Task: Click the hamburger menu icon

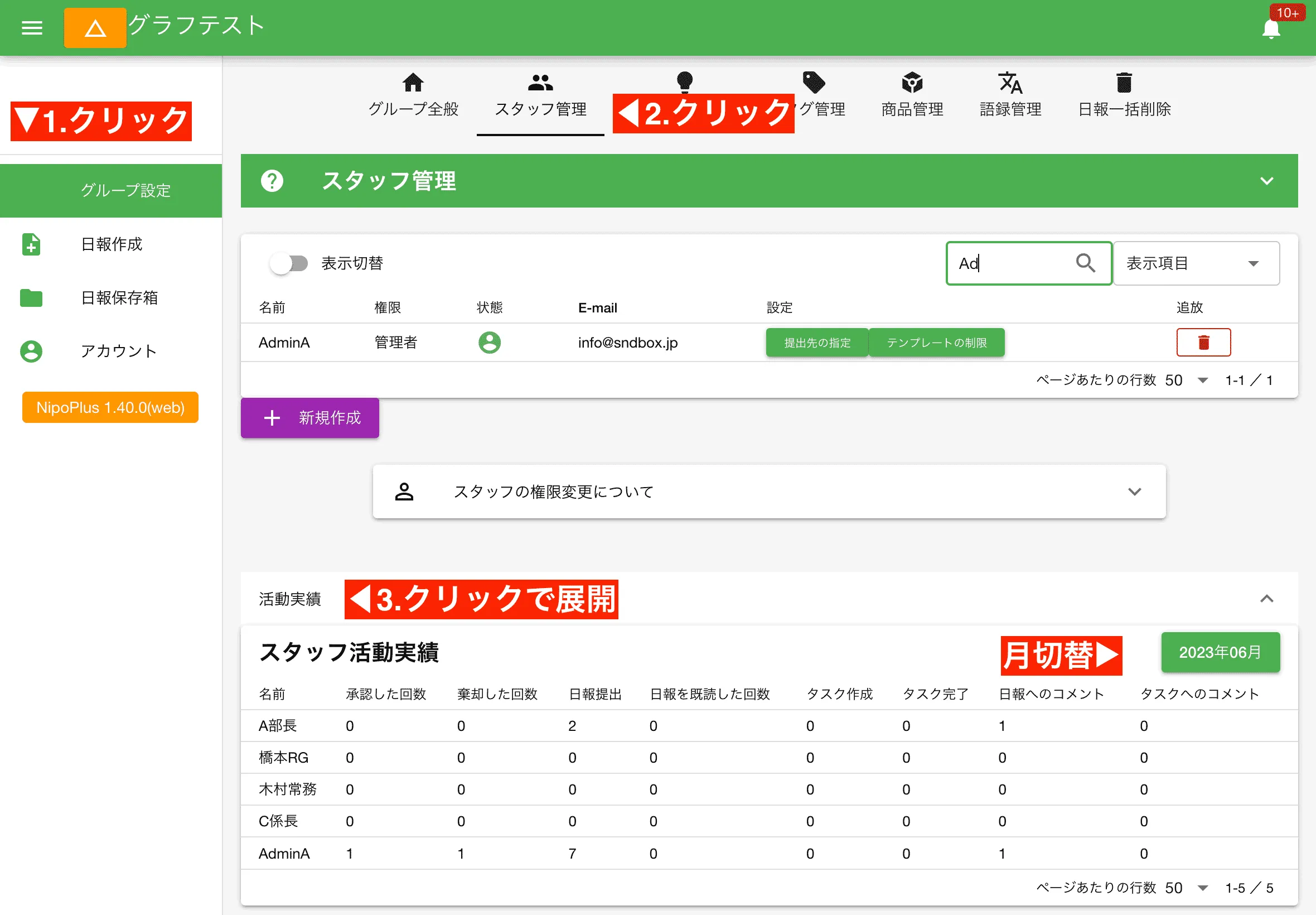Action: point(32,27)
